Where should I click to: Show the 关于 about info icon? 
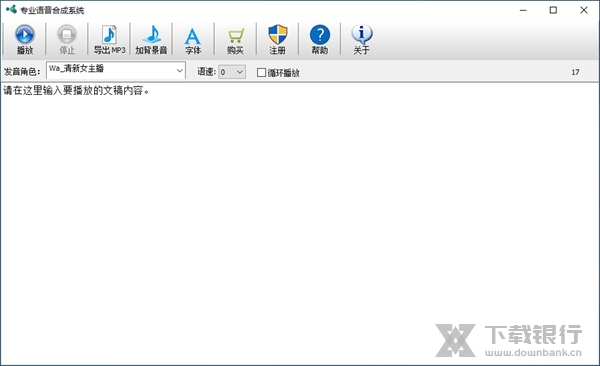[x=362, y=39]
